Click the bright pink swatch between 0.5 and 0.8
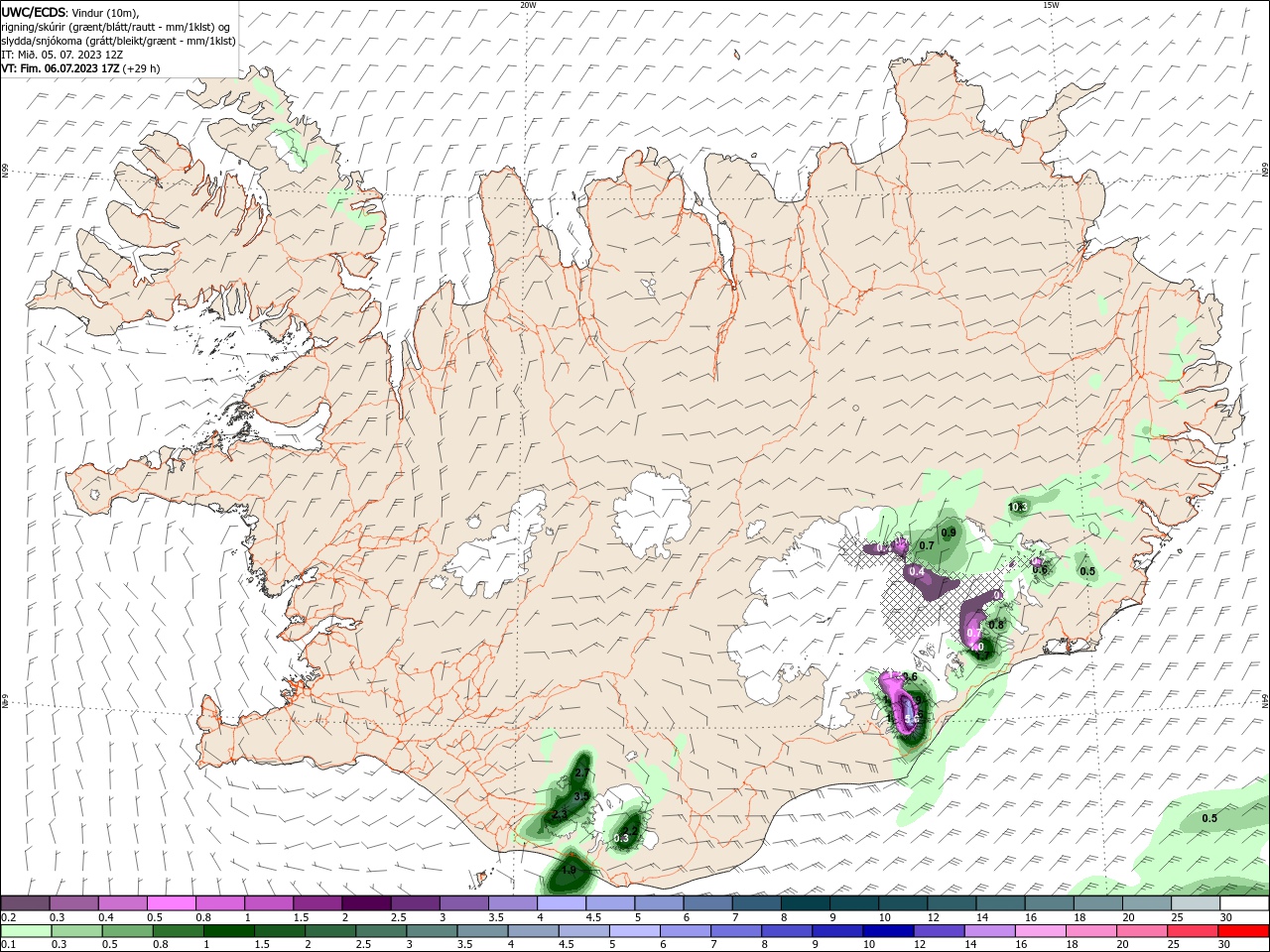The image size is (1270, 952). click(171, 903)
